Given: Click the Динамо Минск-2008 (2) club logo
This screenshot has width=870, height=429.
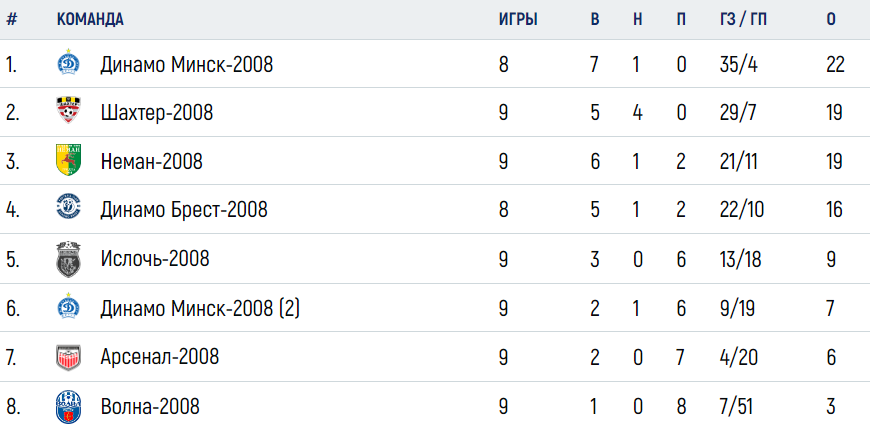Looking at the screenshot, I should pyautogui.click(x=68, y=306).
